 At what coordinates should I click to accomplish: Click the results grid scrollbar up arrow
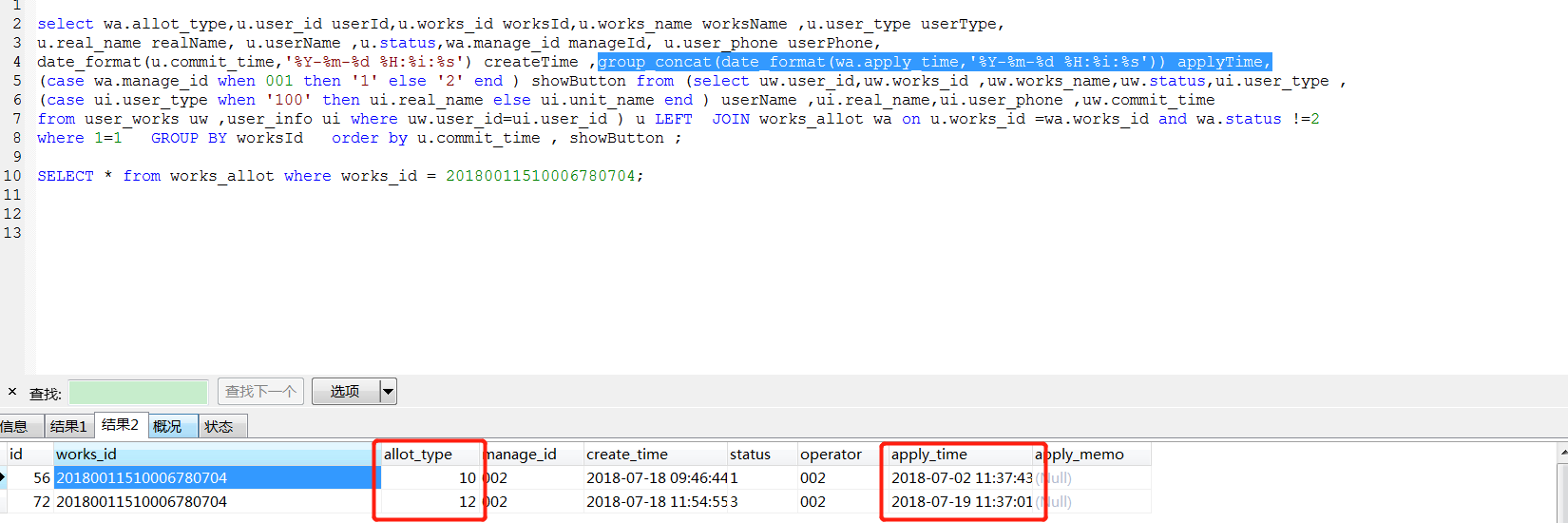1563,454
